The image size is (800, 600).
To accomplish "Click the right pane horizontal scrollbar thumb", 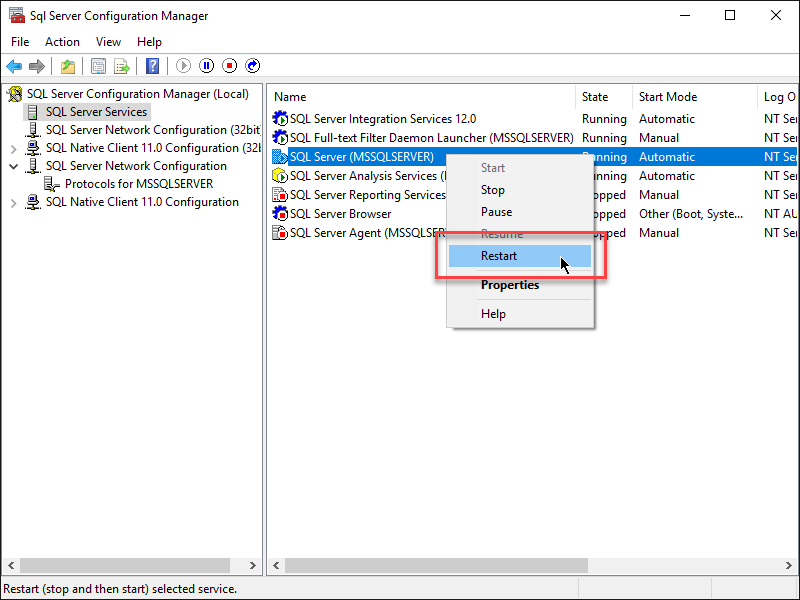I will tap(436, 565).
